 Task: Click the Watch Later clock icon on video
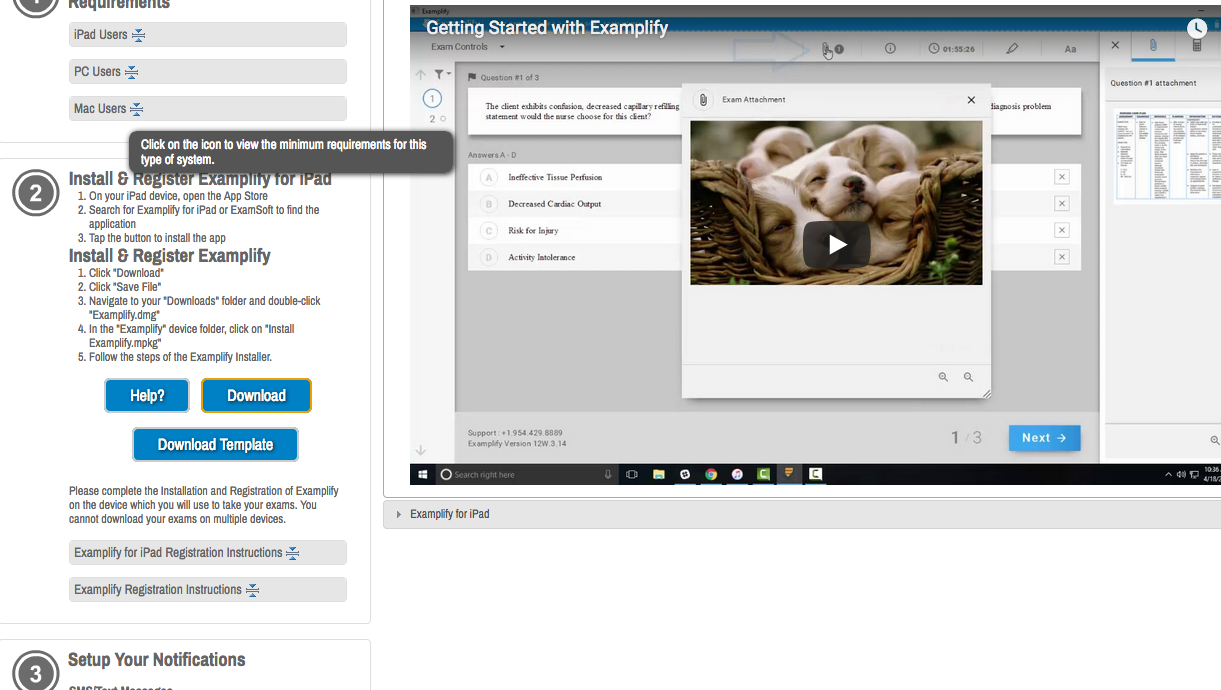tap(1197, 28)
